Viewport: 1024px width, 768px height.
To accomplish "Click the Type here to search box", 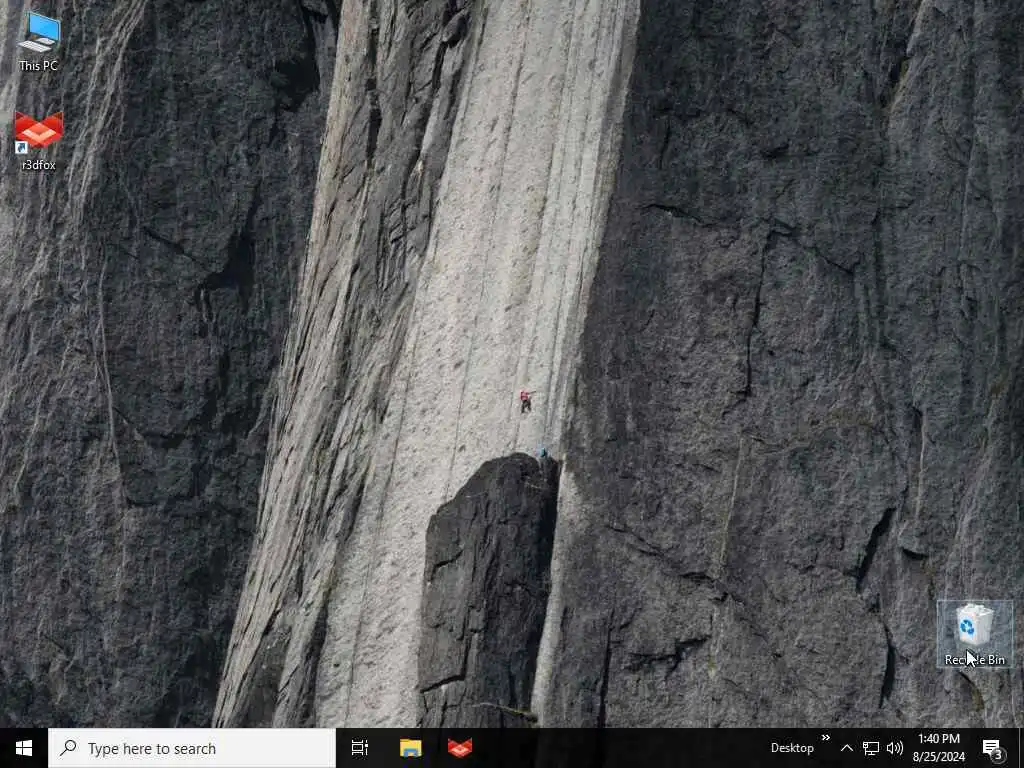I will [192, 748].
